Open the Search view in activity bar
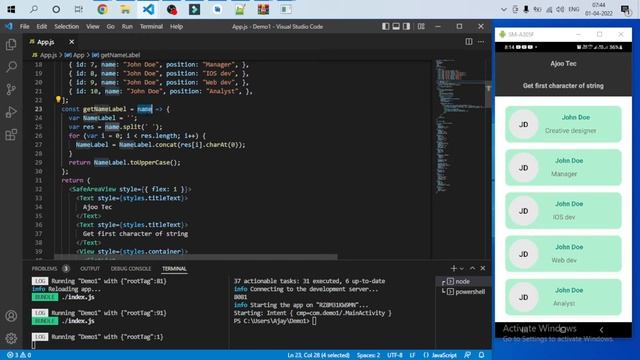The height and width of the screenshot is (360, 640). coord(11,67)
